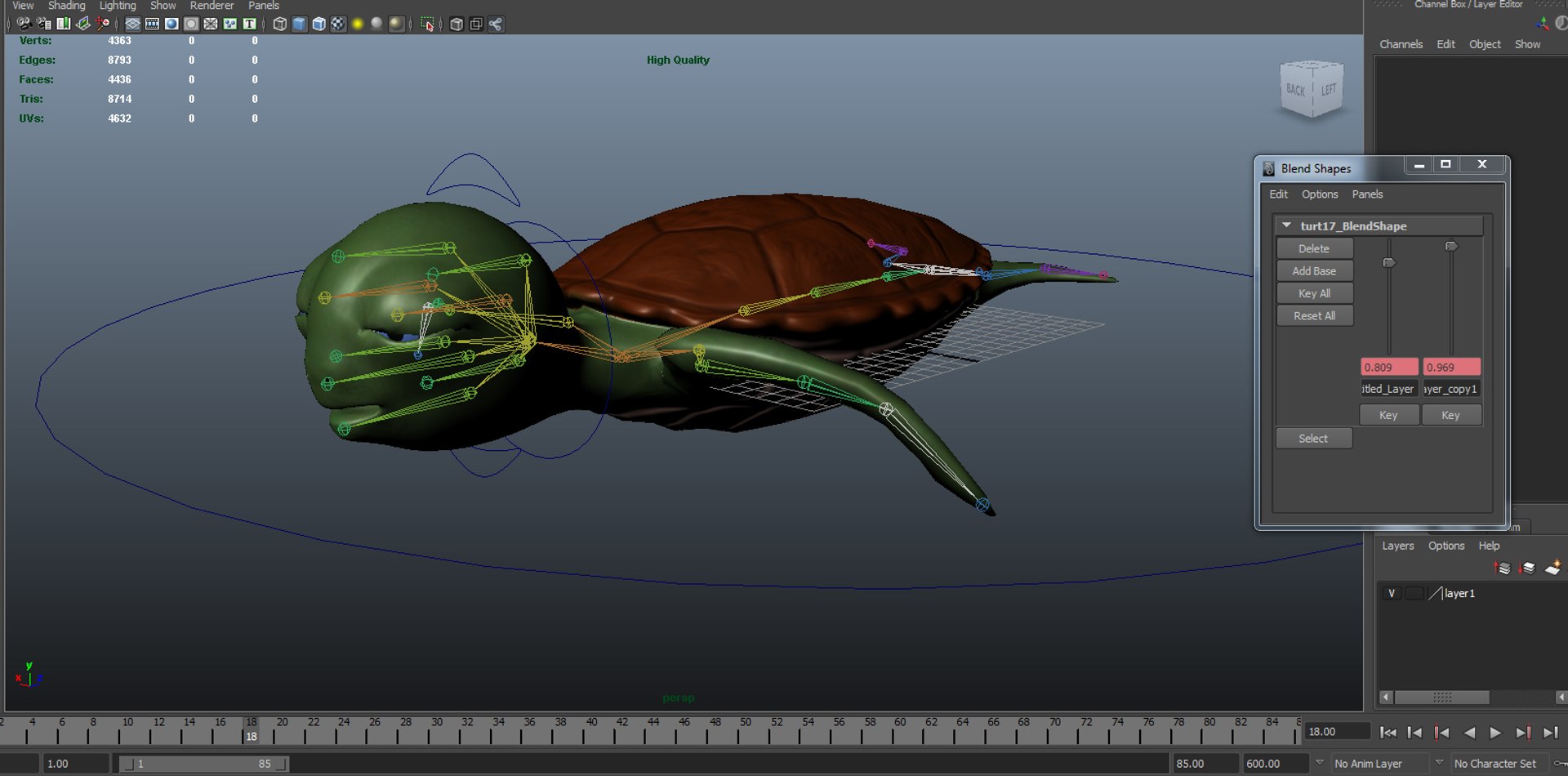Open the Shading menu
Screen dimensions: 1568x776
66,5
